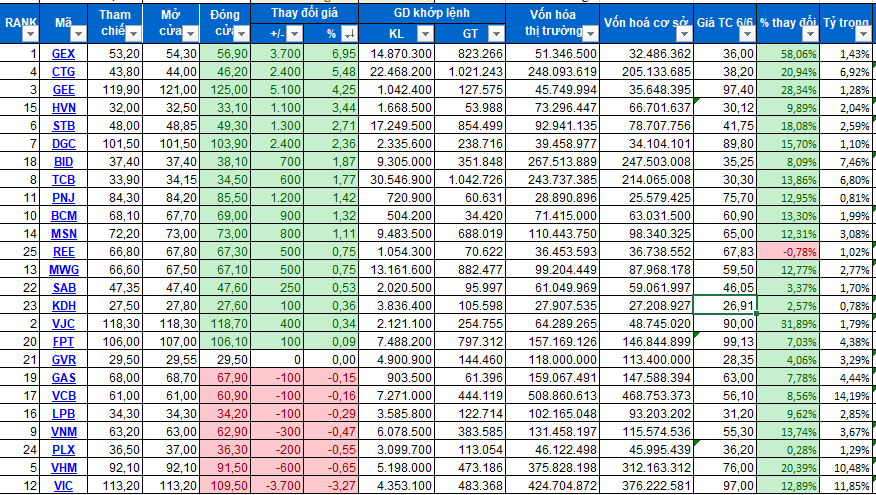Open the PNJ ticker link
876x495 pixels.
point(63,198)
